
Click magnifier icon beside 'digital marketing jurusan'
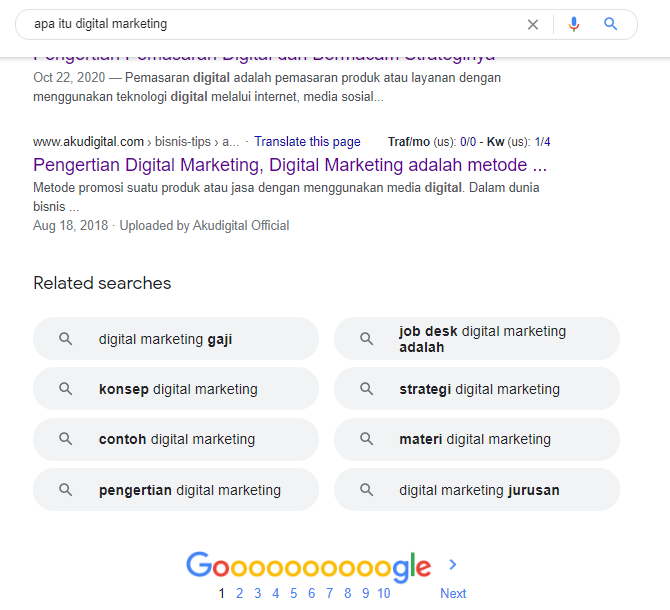click(366, 490)
